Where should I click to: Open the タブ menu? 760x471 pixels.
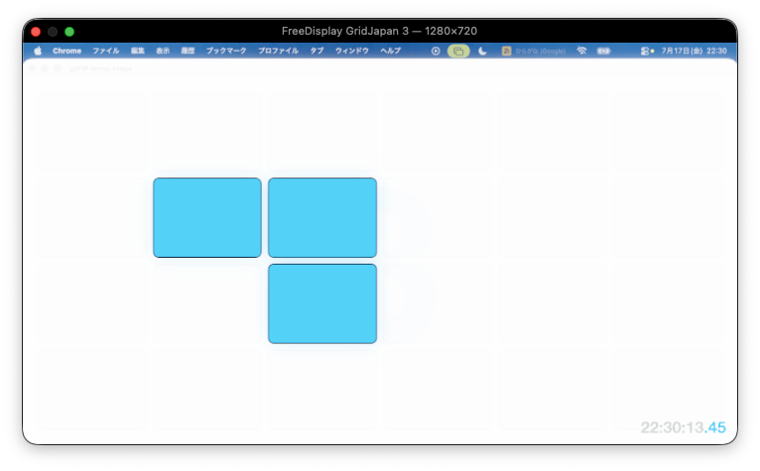point(317,51)
